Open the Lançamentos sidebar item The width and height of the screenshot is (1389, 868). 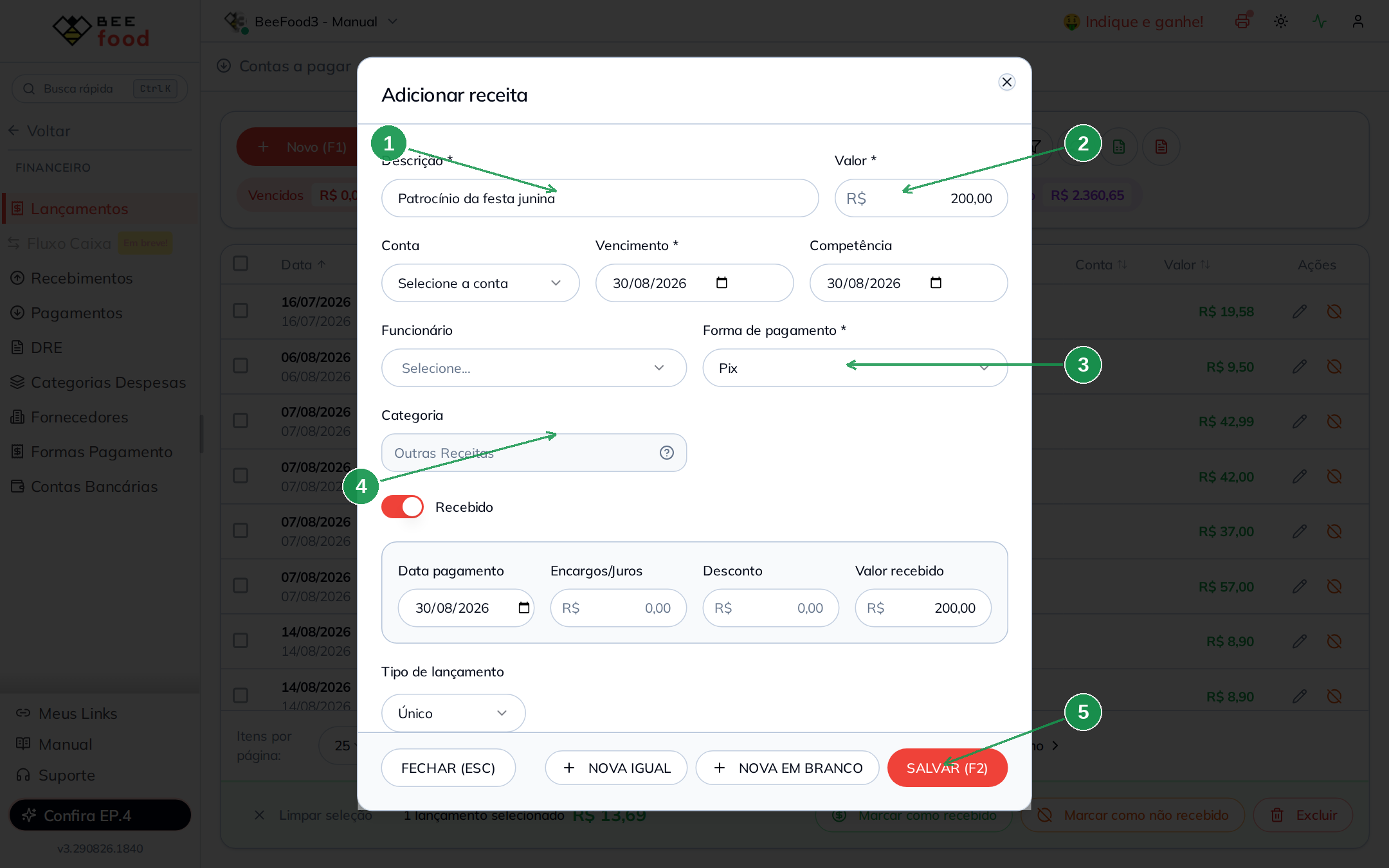tap(100, 209)
